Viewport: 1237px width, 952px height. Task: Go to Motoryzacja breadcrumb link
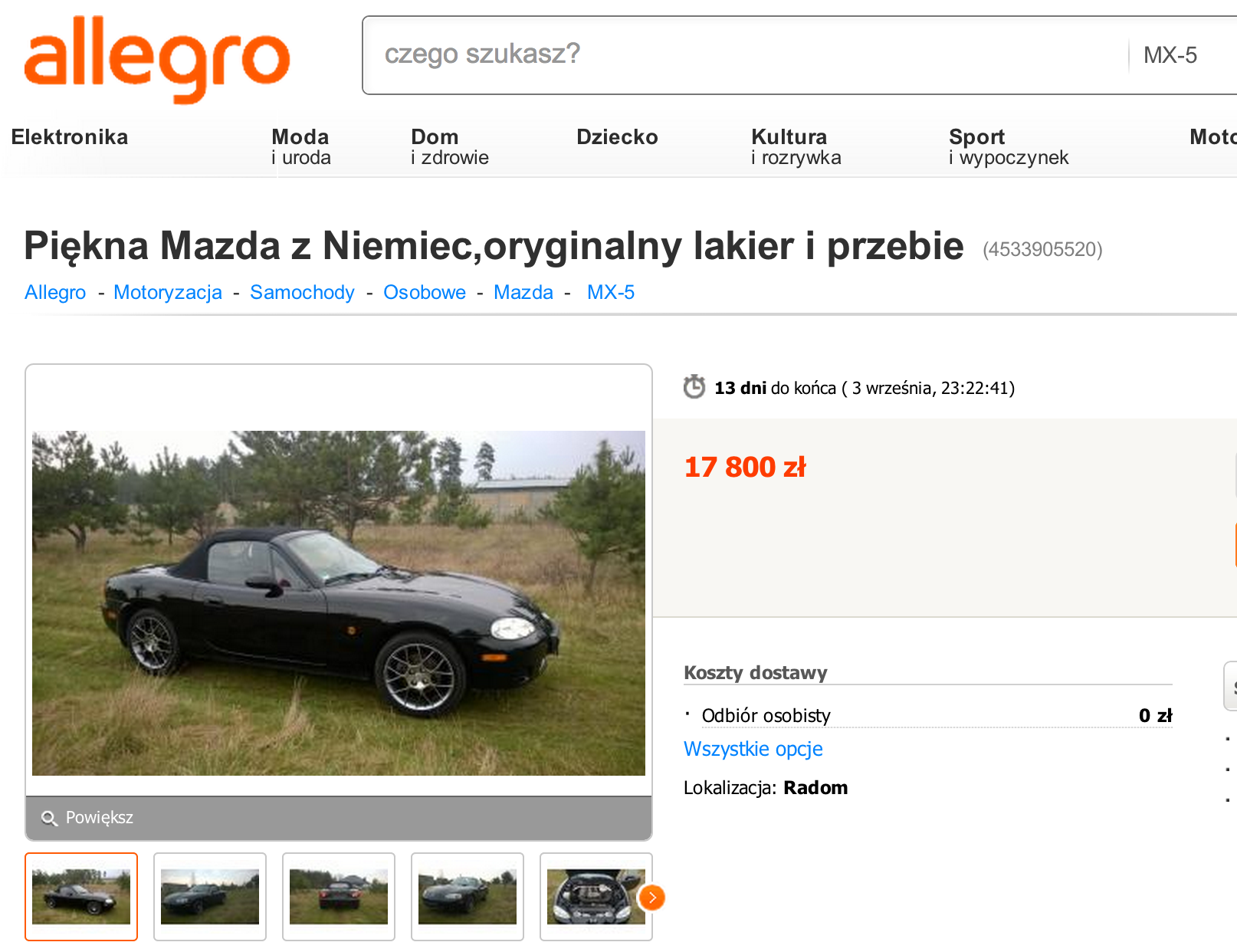pos(168,292)
